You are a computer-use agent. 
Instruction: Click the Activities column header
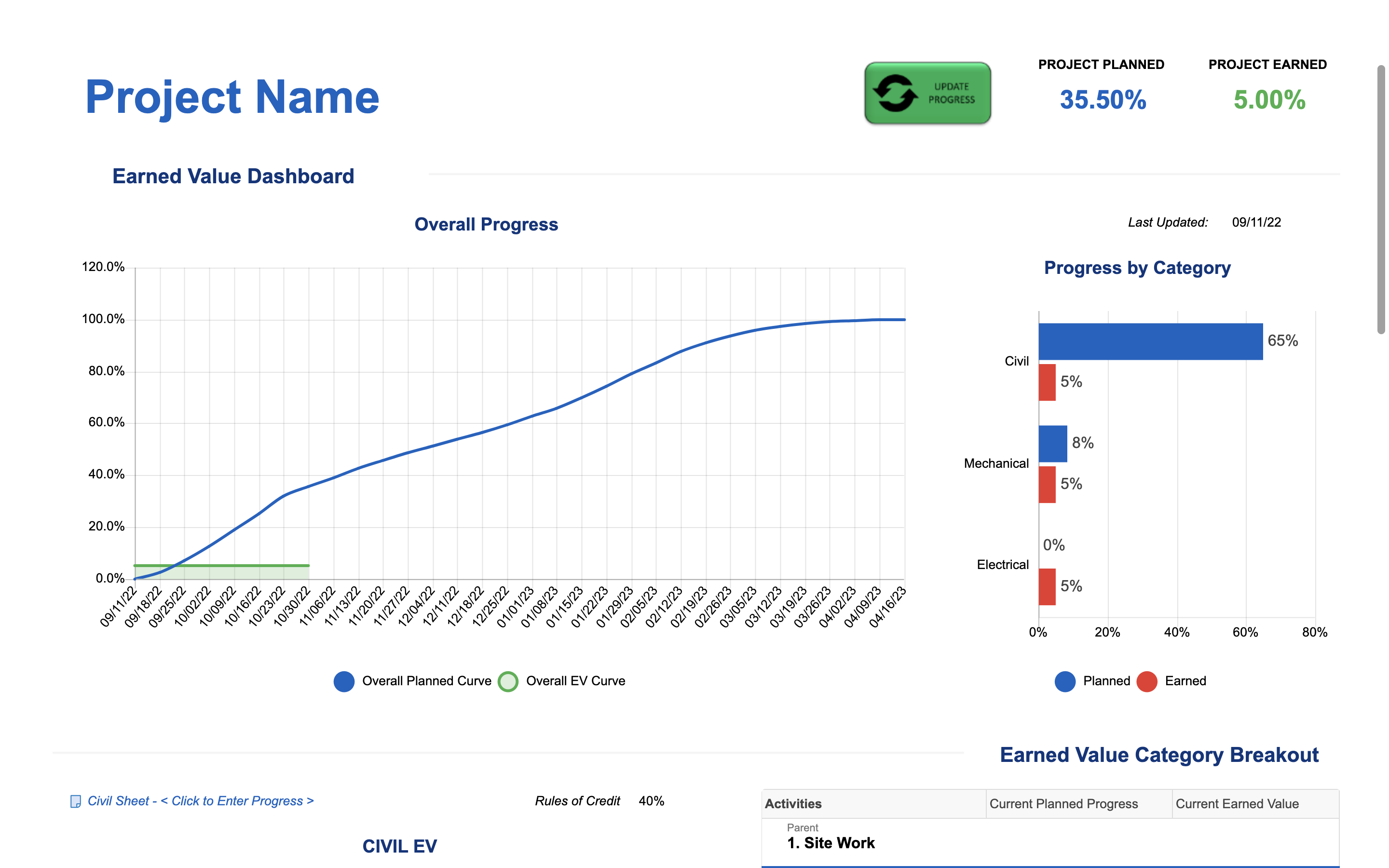[793, 804]
